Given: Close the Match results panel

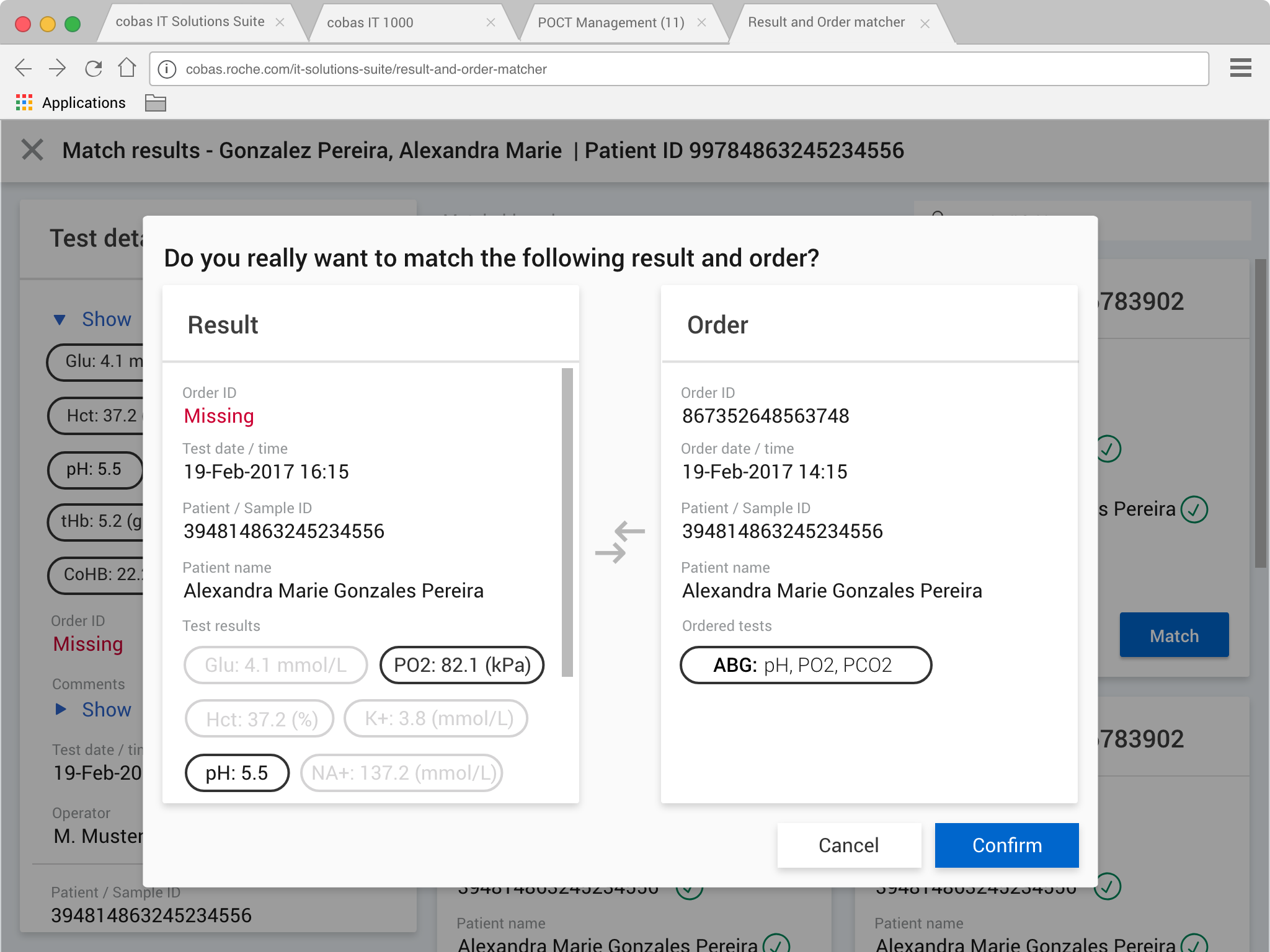Looking at the screenshot, I should point(32,150).
